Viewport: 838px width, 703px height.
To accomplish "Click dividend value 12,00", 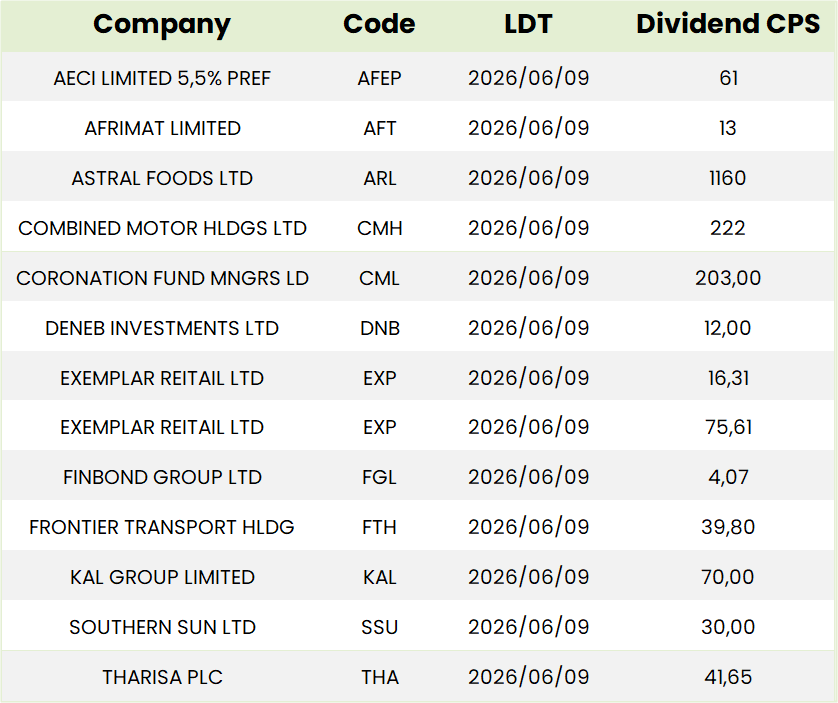I will 728,328.
